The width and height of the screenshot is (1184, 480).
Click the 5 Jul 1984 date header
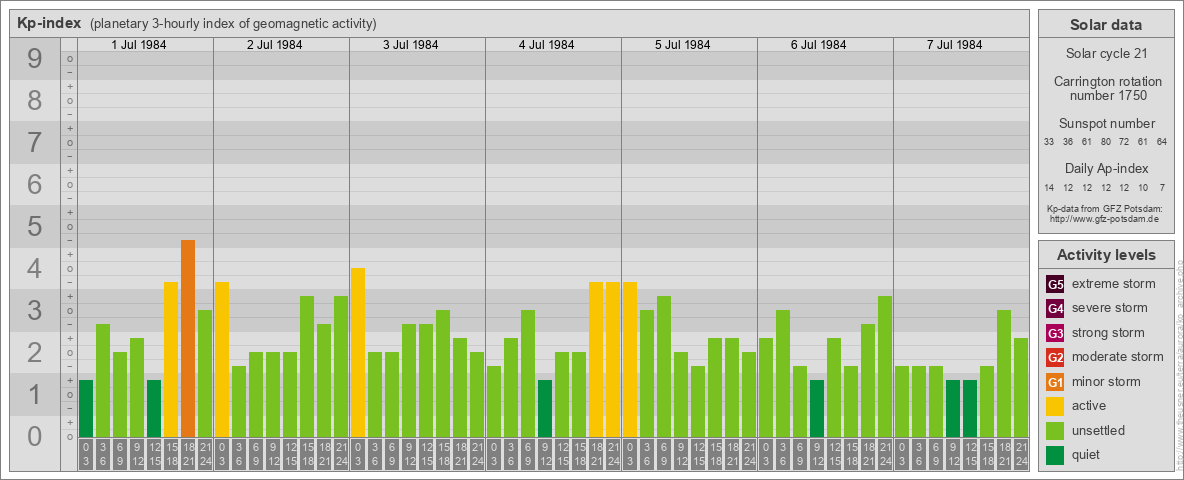(x=683, y=45)
